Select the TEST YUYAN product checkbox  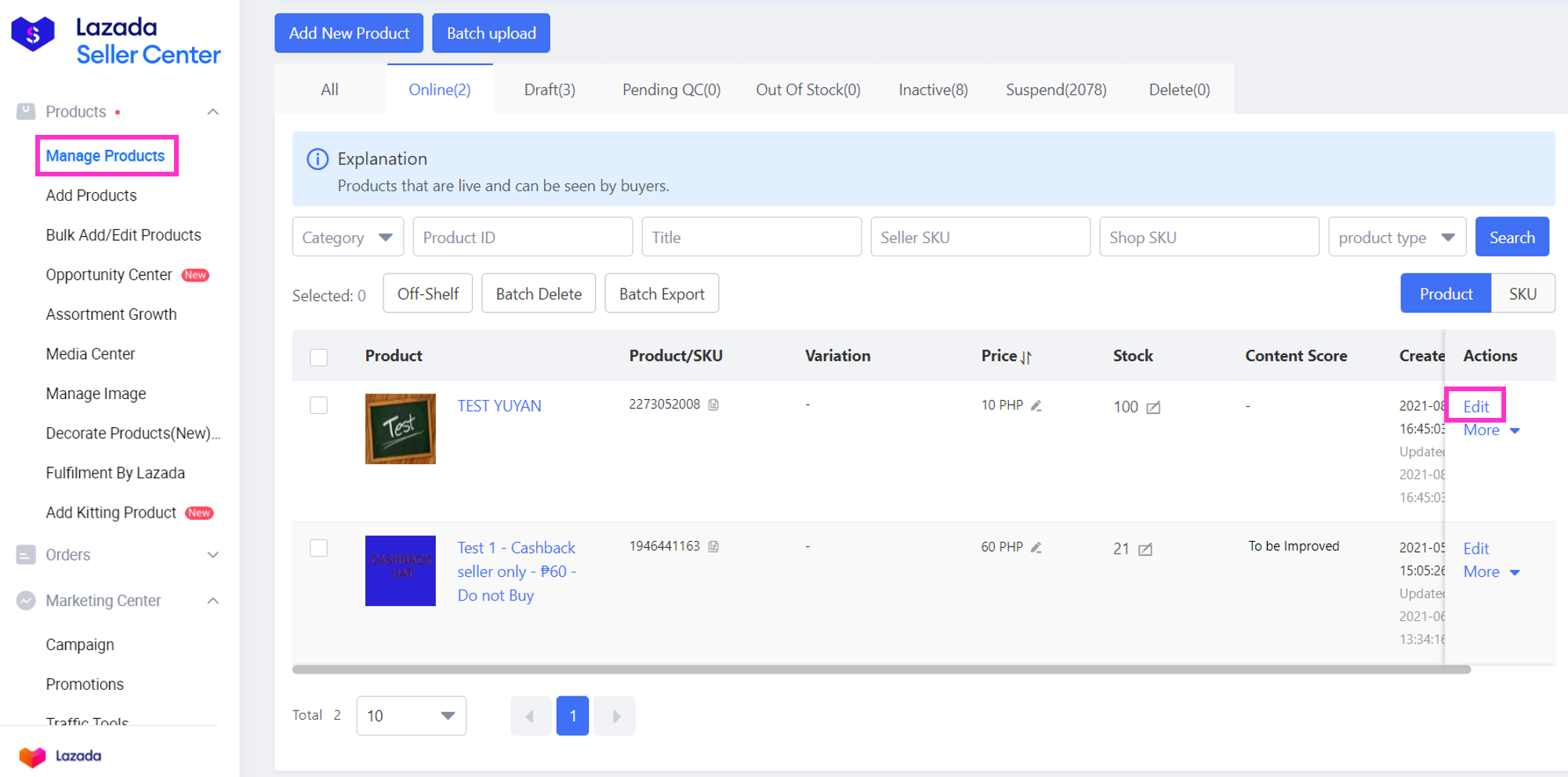(x=318, y=405)
